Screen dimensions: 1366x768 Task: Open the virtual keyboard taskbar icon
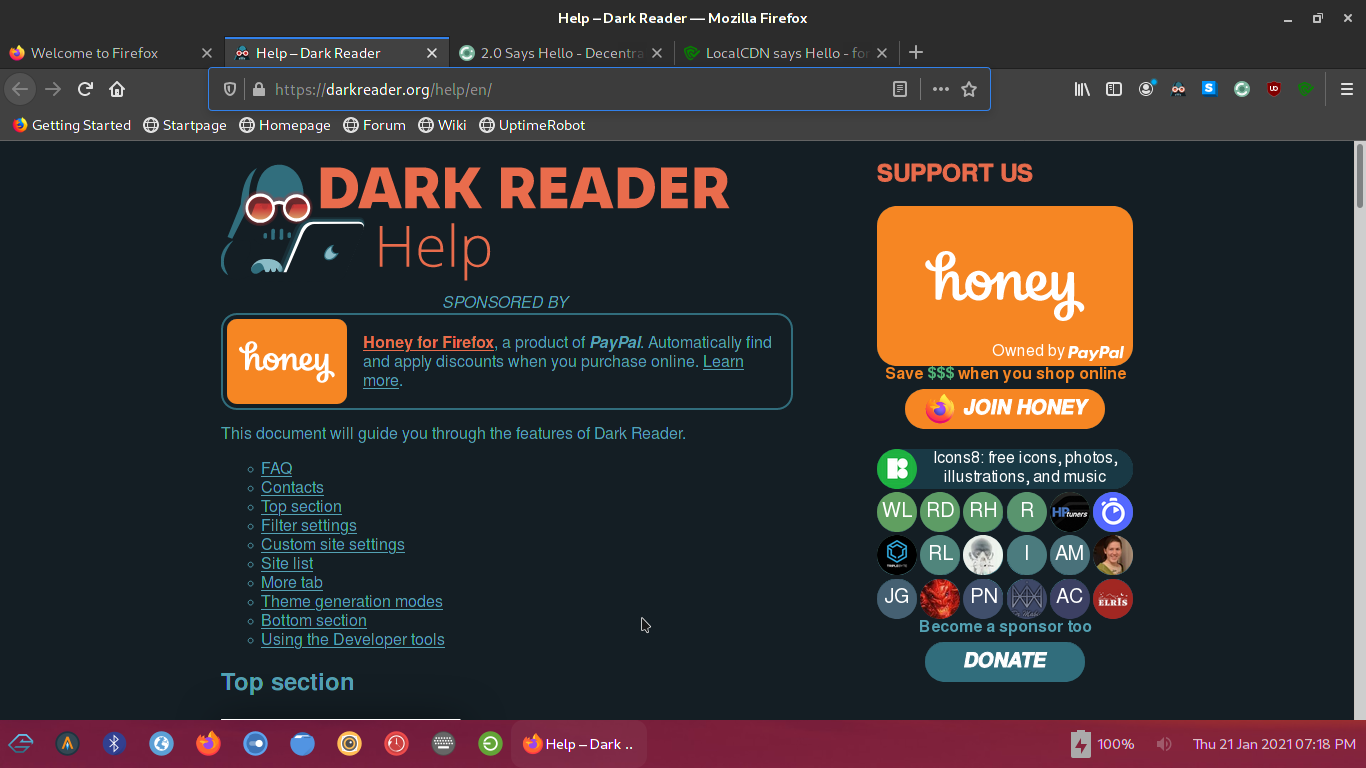pos(444,744)
